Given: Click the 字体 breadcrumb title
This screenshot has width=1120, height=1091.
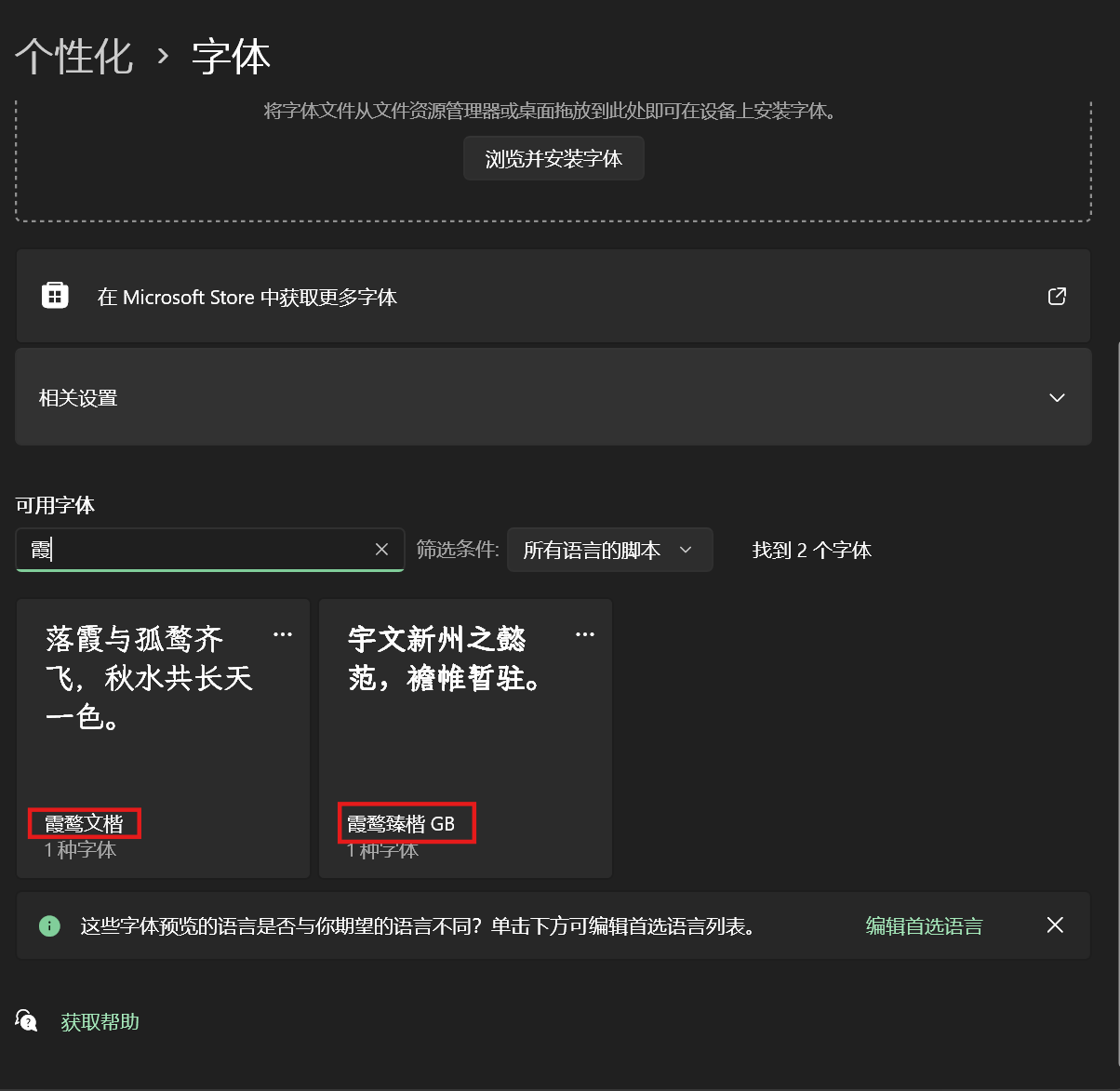Looking at the screenshot, I should pos(231,57).
